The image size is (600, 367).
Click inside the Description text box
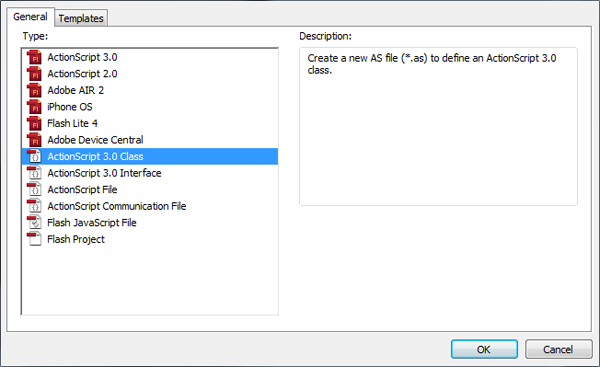(x=438, y=126)
